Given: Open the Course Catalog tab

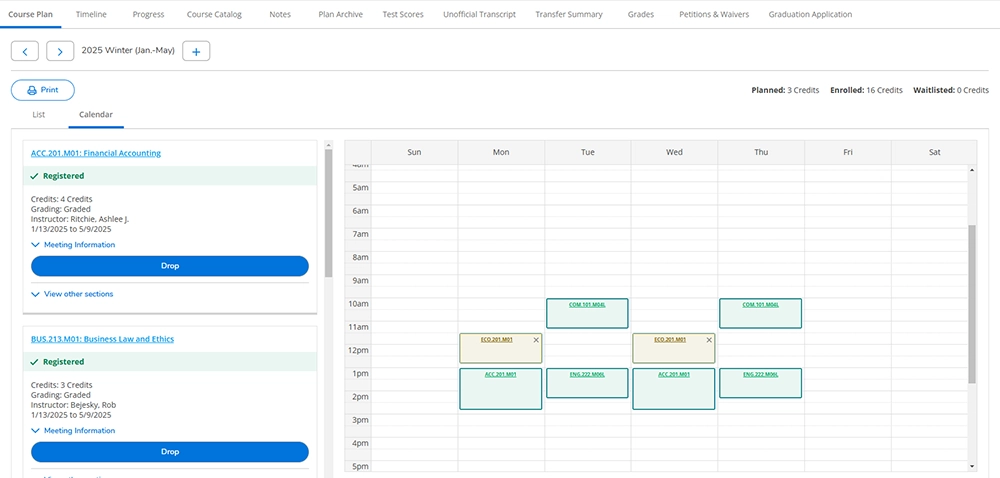Looking at the screenshot, I should pyautogui.click(x=215, y=15).
